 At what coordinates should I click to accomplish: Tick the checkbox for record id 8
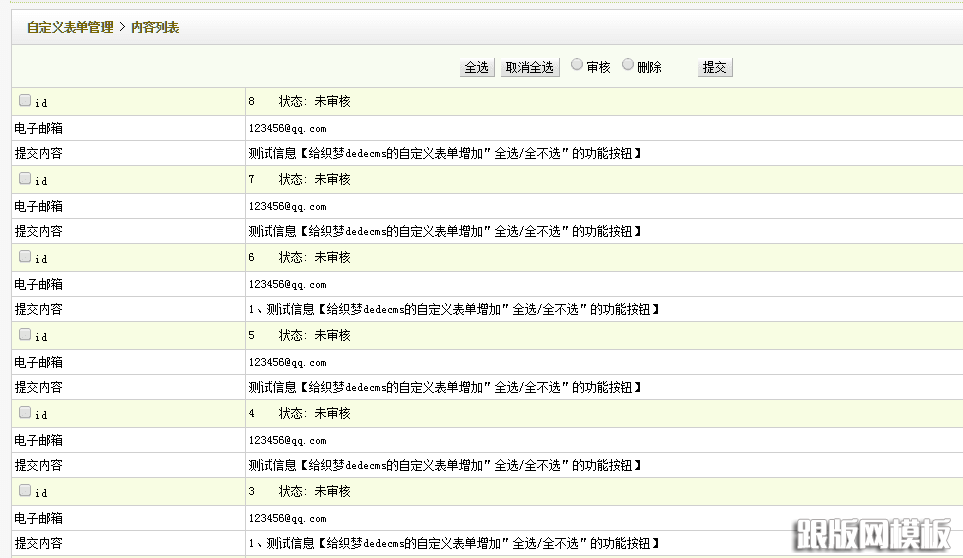pos(25,100)
